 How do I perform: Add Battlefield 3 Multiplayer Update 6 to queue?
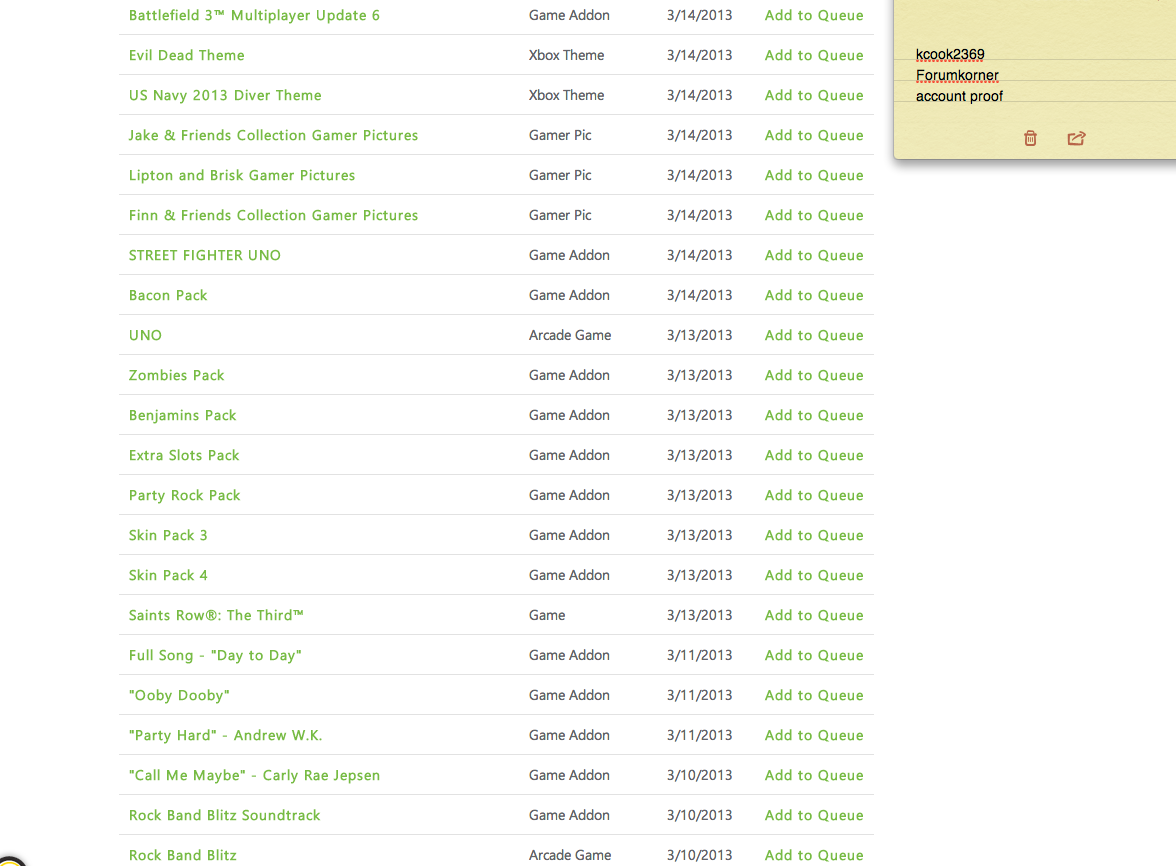(x=814, y=15)
